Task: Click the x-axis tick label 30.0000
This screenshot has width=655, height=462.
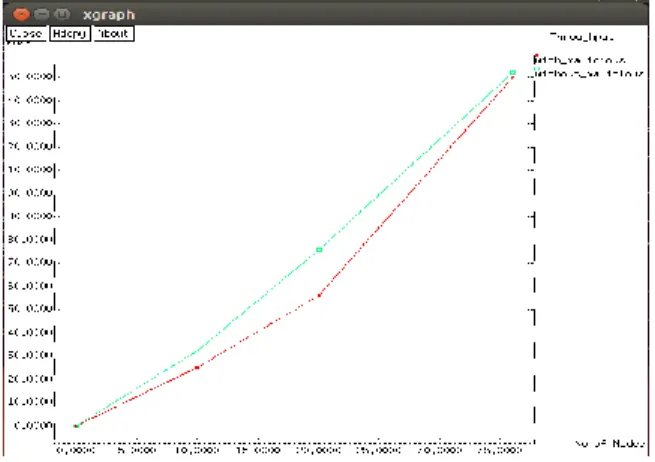Action: pyautogui.click(x=440, y=450)
